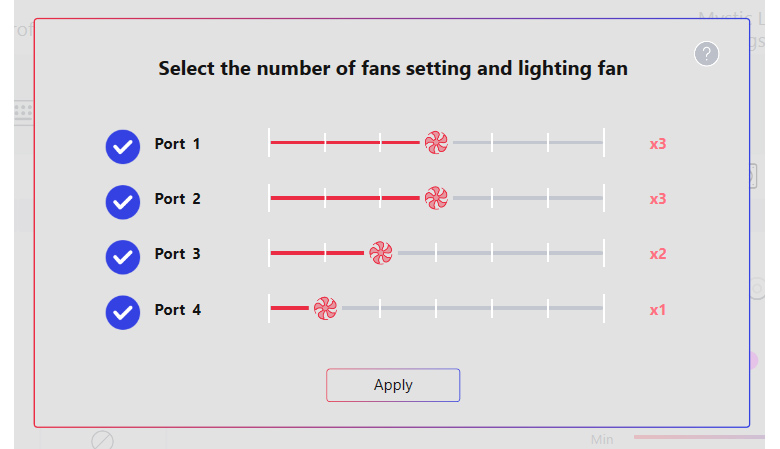This screenshot has height=449, width=780.
Task: Click the Port 1 label
Action: [177, 144]
